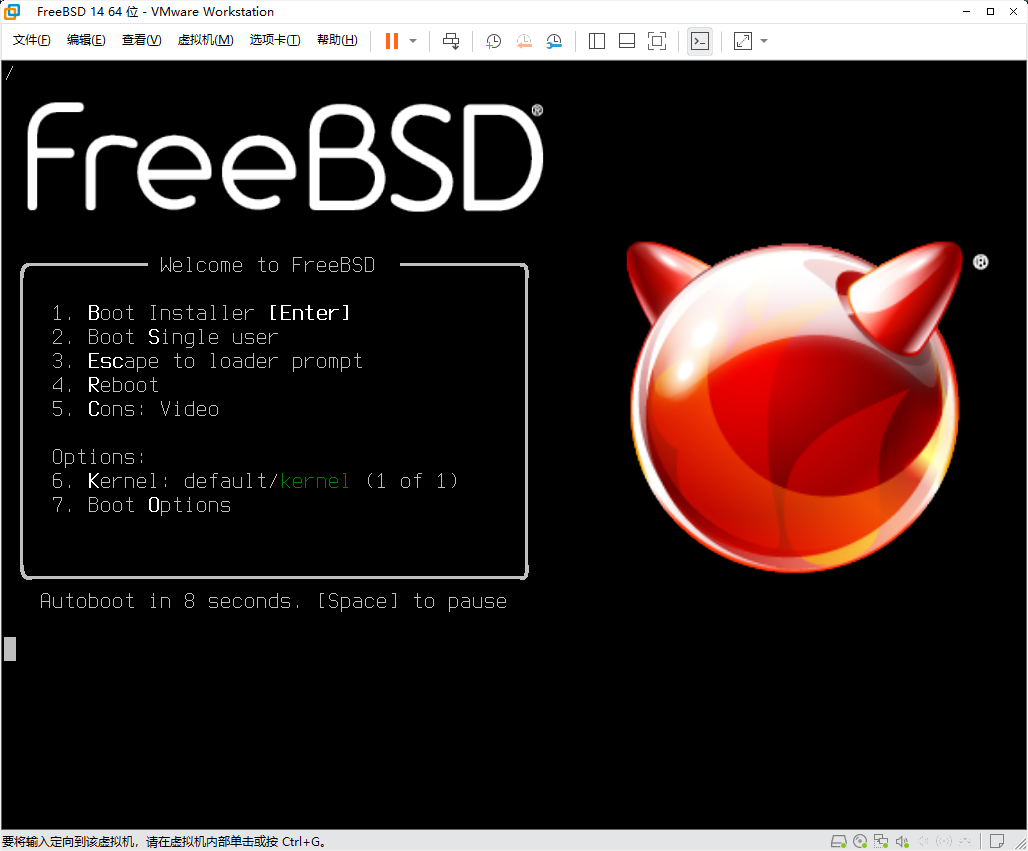Minimize the VMware Workstation window
The width and height of the screenshot is (1028, 851).
click(966, 11)
